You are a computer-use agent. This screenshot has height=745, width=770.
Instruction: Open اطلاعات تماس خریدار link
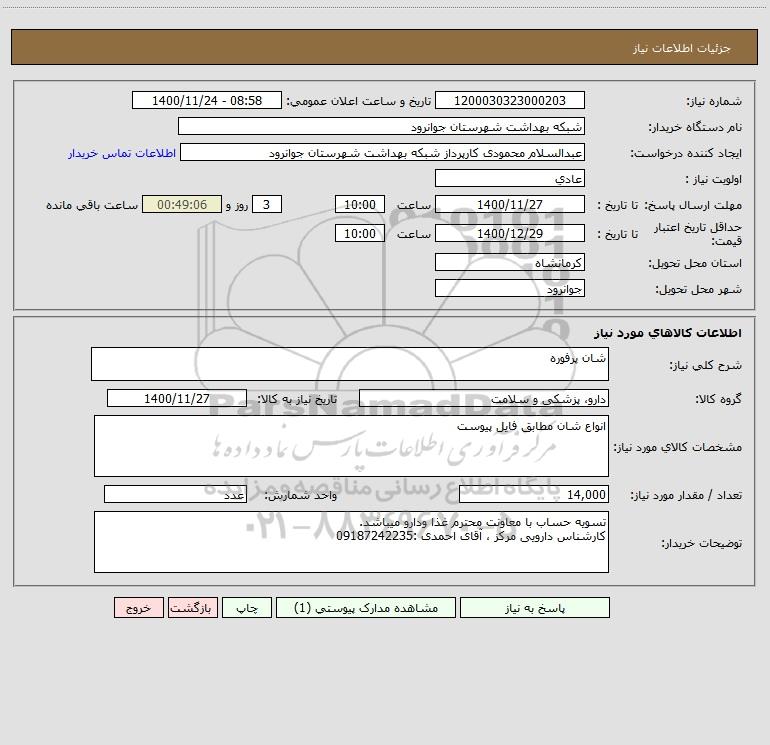coord(122,153)
